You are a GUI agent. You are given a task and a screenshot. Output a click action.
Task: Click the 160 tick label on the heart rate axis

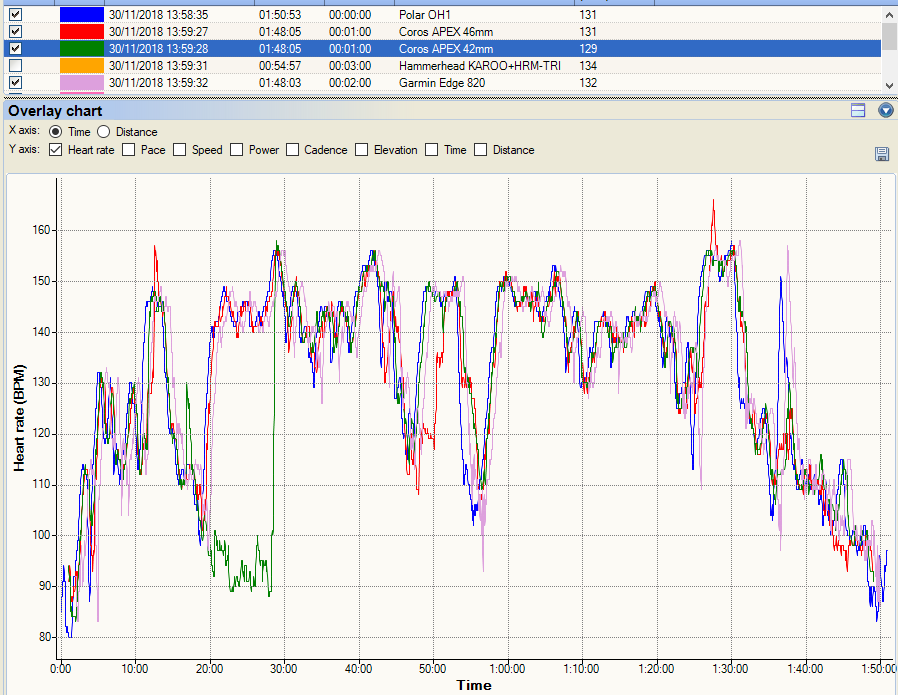coord(40,230)
